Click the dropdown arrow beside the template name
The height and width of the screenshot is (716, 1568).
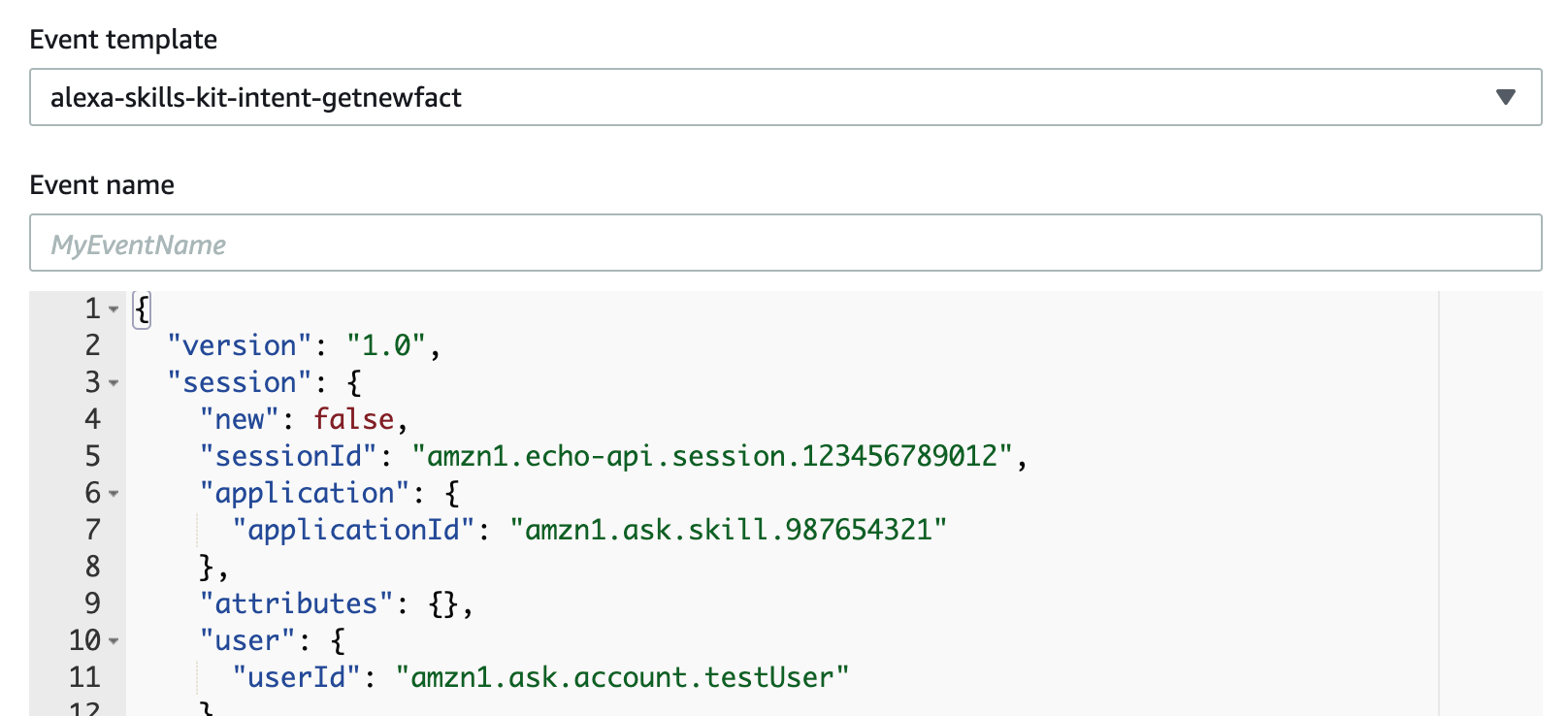[x=1507, y=97]
